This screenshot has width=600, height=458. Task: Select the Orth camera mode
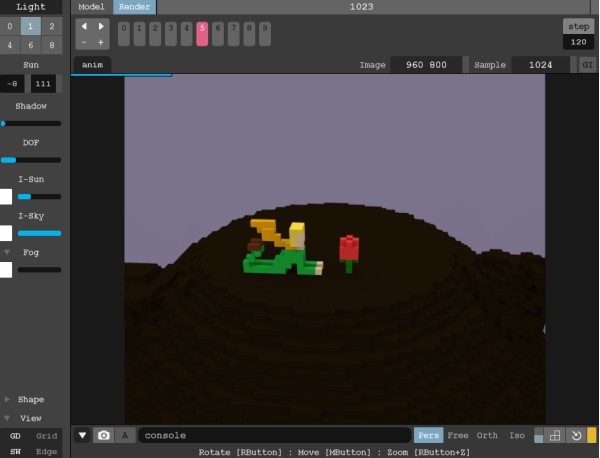[487, 435]
